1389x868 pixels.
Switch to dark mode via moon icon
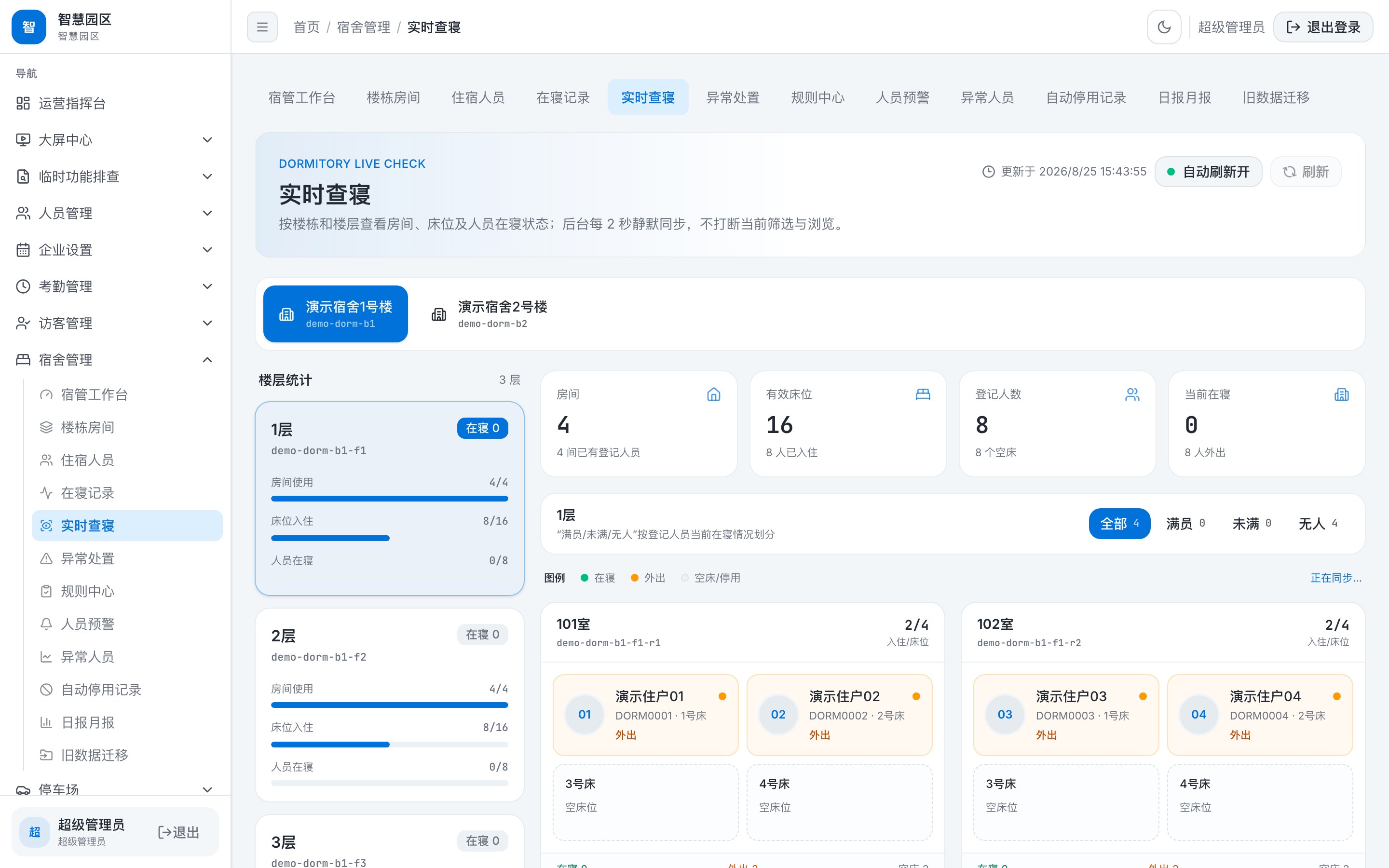click(x=1164, y=27)
